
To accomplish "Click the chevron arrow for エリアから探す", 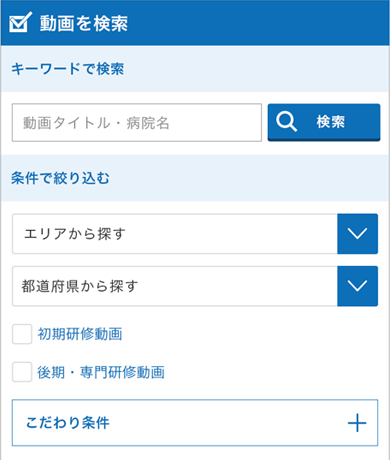I will pyautogui.click(x=357, y=234).
